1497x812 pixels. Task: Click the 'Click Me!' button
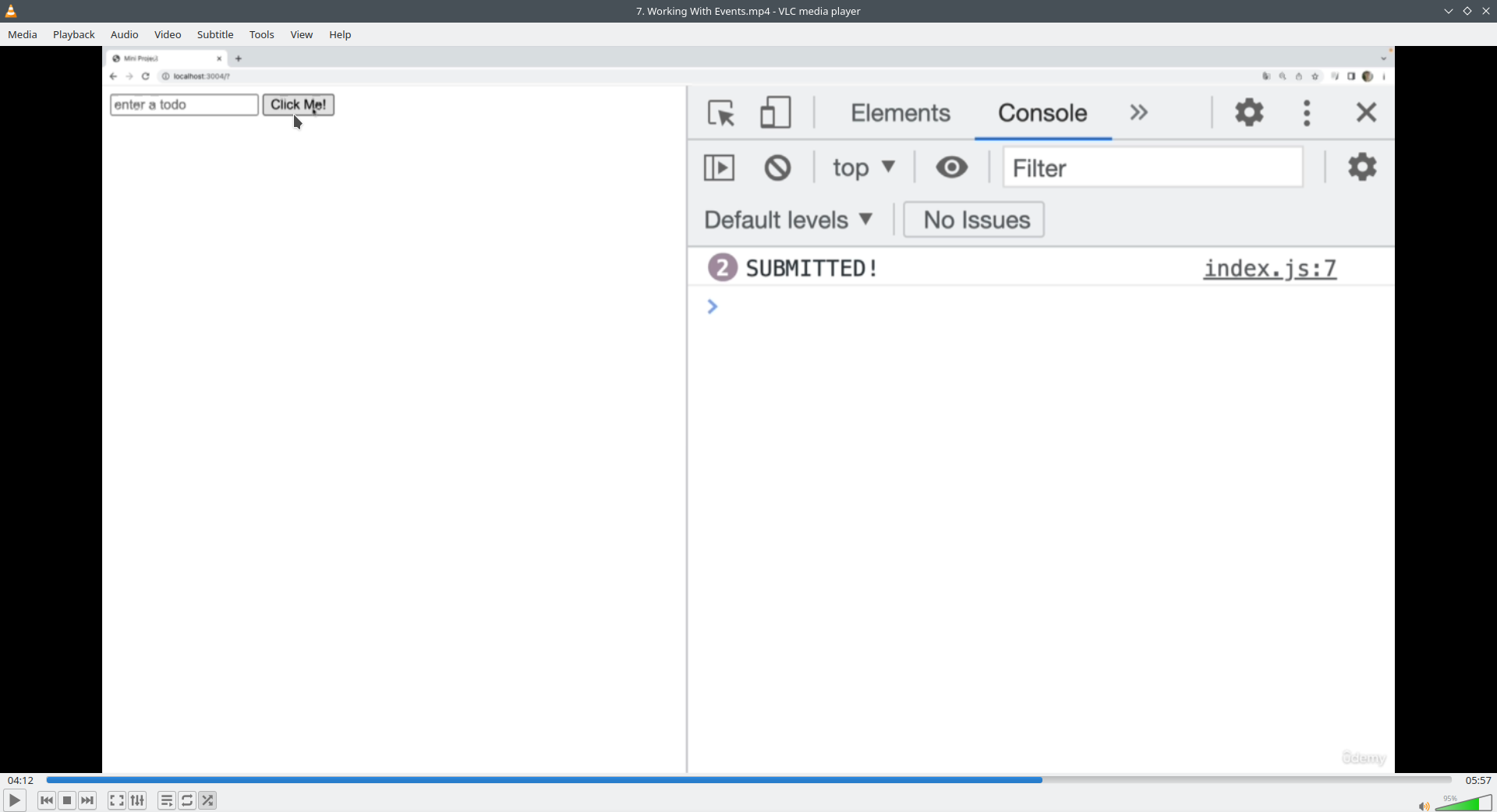pyautogui.click(x=299, y=105)
